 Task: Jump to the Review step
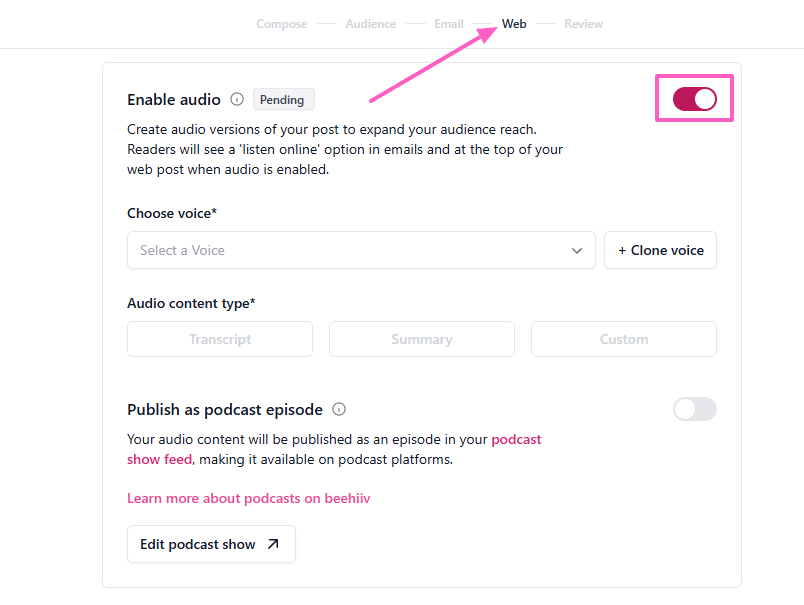coord(583,24)
